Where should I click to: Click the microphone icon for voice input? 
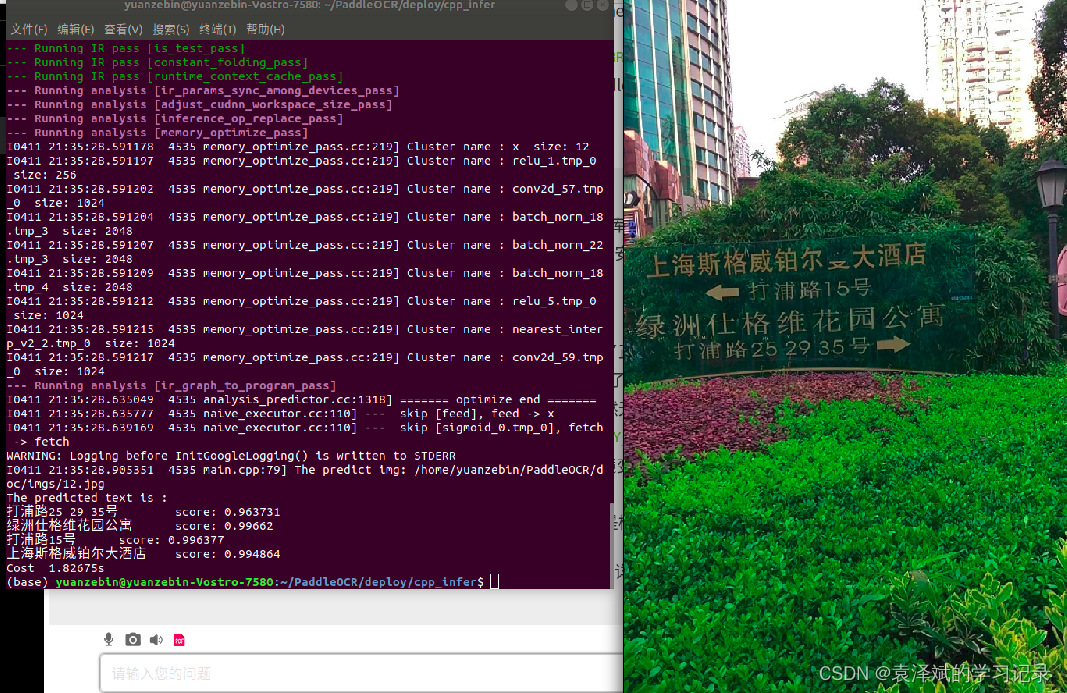tap(108, 639)
